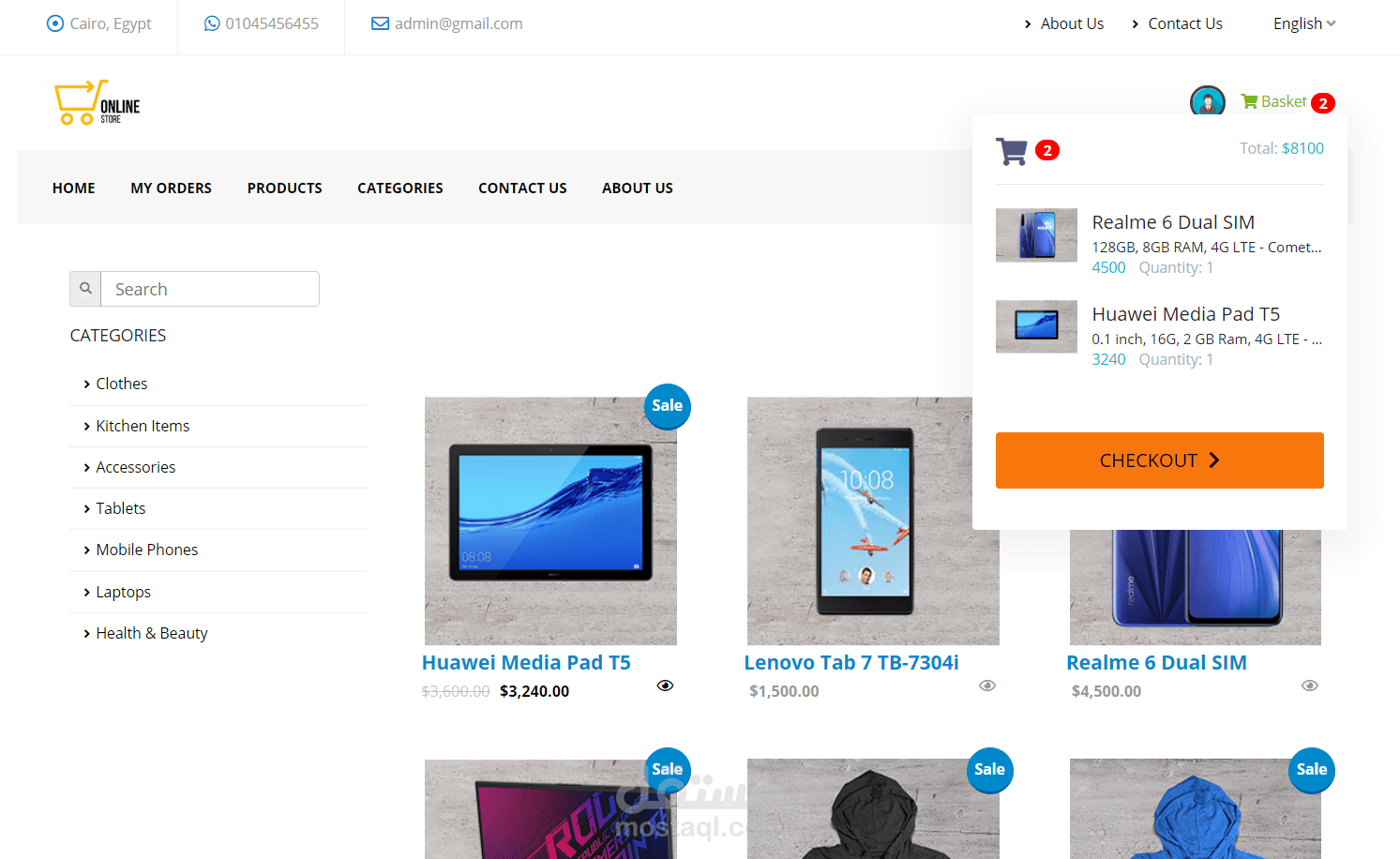The width and height of the screenshot is (1400, 859).
Task: Open the Contact Us link in the top bar
Action: tap(1184, 23)
